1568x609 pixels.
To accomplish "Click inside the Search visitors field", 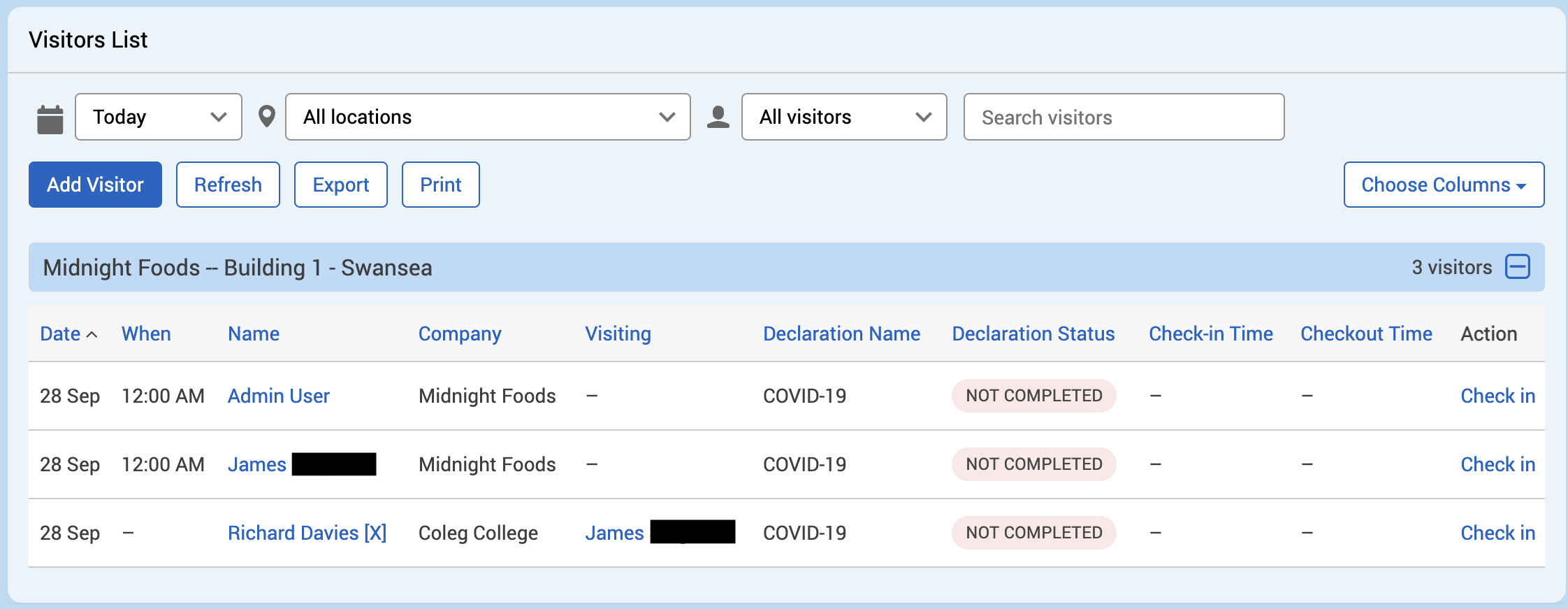I will pyautogui.click(x=1123, y=117).
